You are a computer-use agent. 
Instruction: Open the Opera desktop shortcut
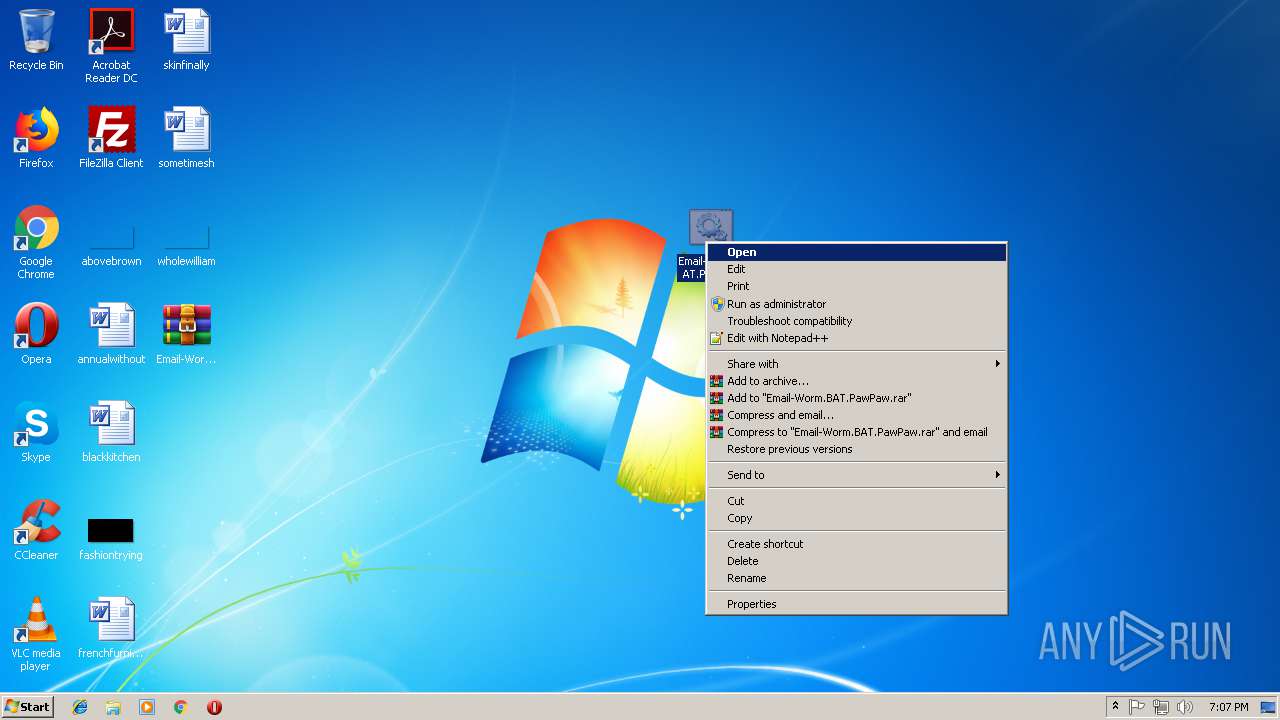pyautogui.click(x=36, y=334)
